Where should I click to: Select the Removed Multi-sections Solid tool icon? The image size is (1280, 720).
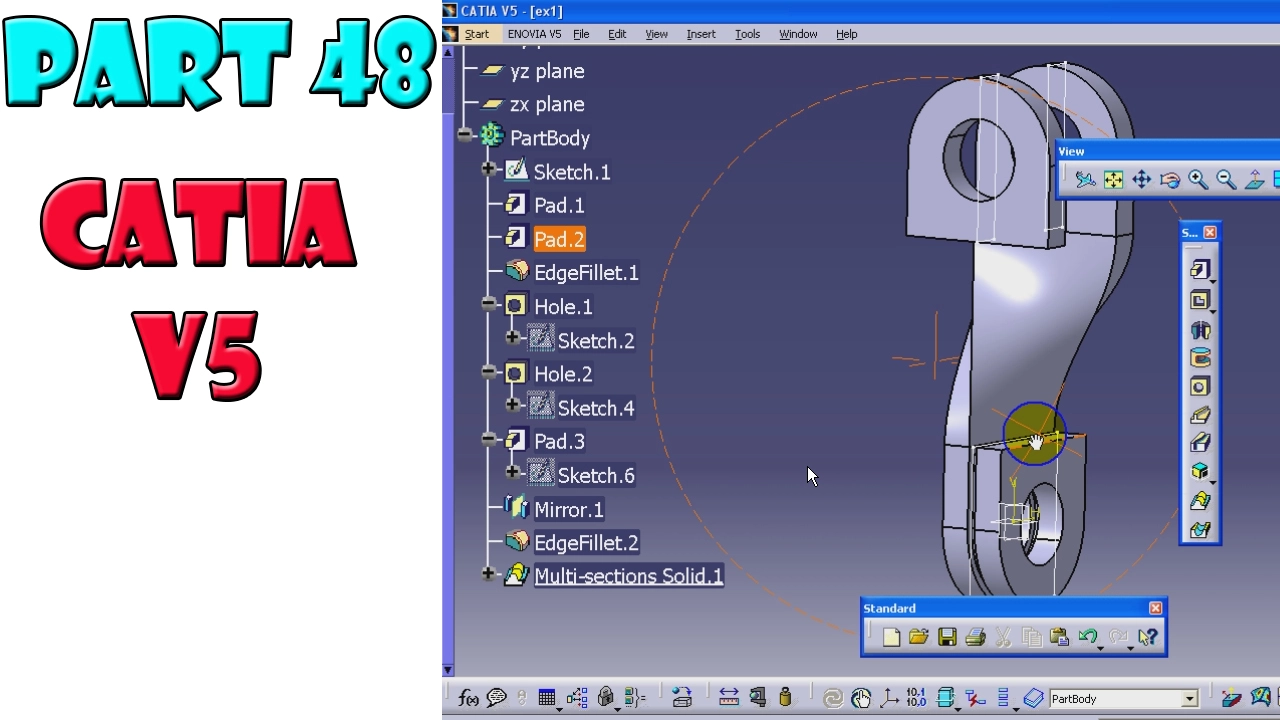pos(1200,530)
